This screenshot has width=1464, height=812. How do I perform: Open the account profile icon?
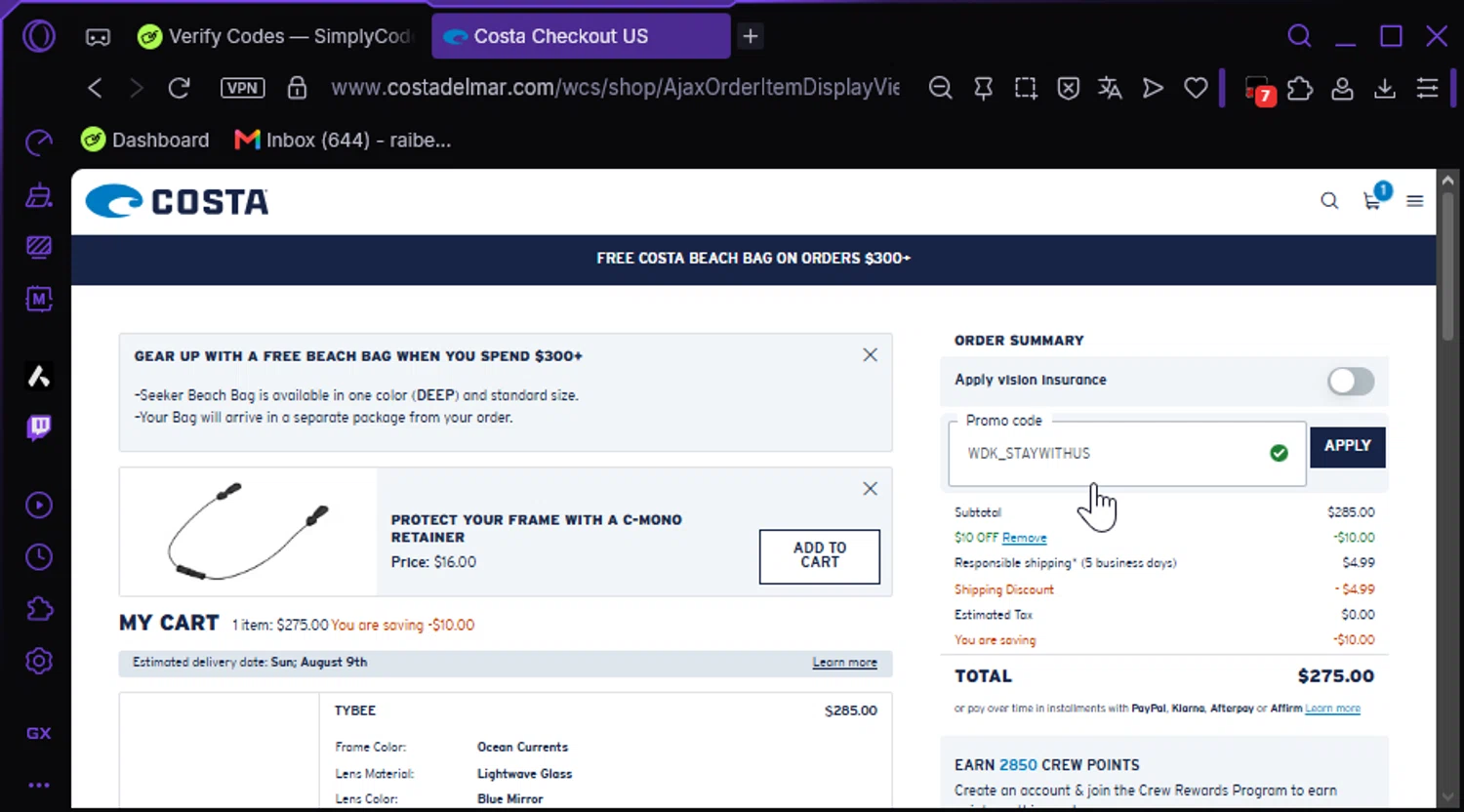click(1342, 89)
